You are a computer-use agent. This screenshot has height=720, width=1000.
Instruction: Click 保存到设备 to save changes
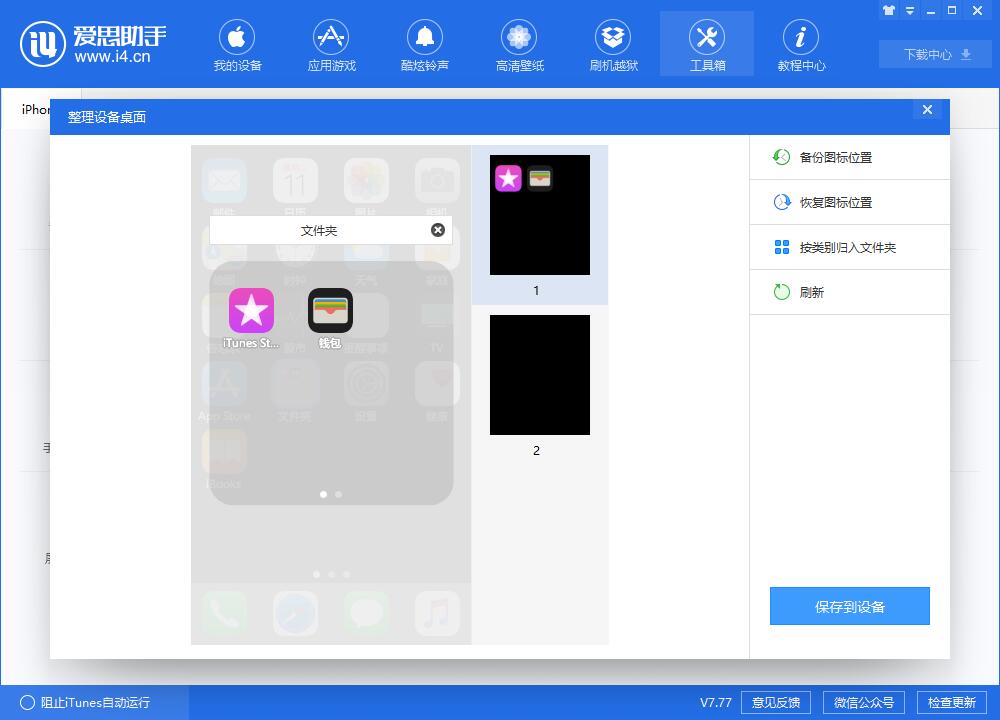click(x=849, y=605)
